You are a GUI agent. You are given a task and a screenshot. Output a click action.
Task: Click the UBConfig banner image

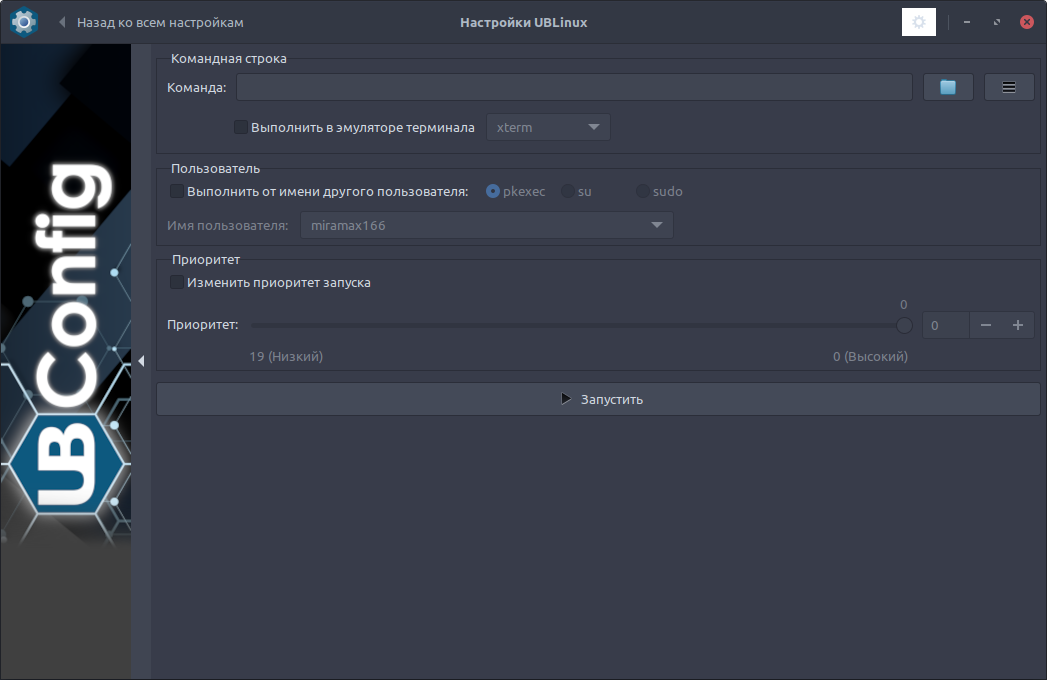click(65, 361)
